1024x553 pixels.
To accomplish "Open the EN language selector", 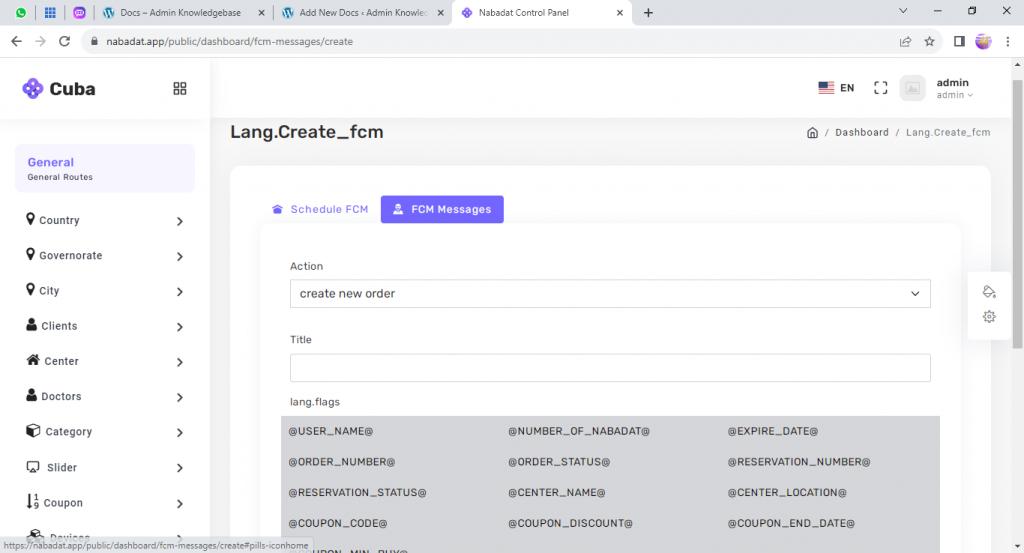I will [836, 88].
